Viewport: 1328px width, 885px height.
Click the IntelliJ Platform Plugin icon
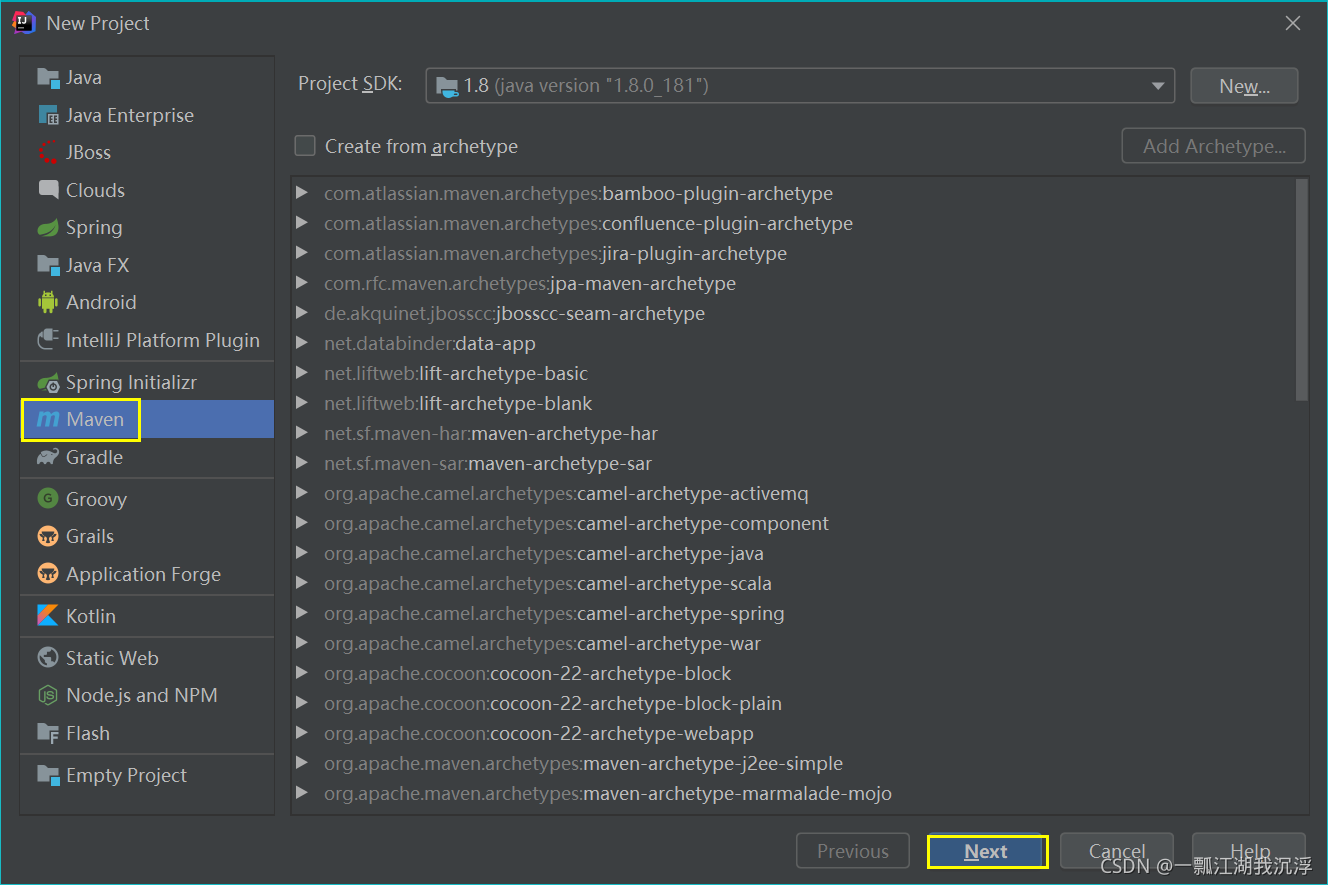[x=48, y=340]
